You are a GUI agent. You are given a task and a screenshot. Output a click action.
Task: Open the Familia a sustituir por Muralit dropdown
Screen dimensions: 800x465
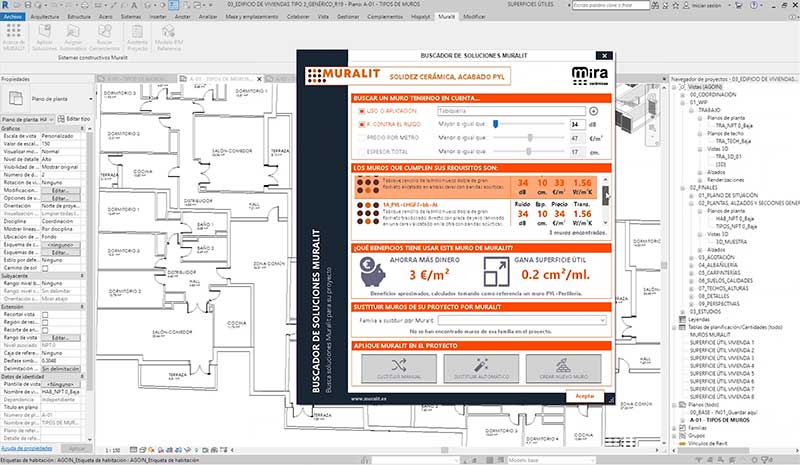tap(522, 320)
